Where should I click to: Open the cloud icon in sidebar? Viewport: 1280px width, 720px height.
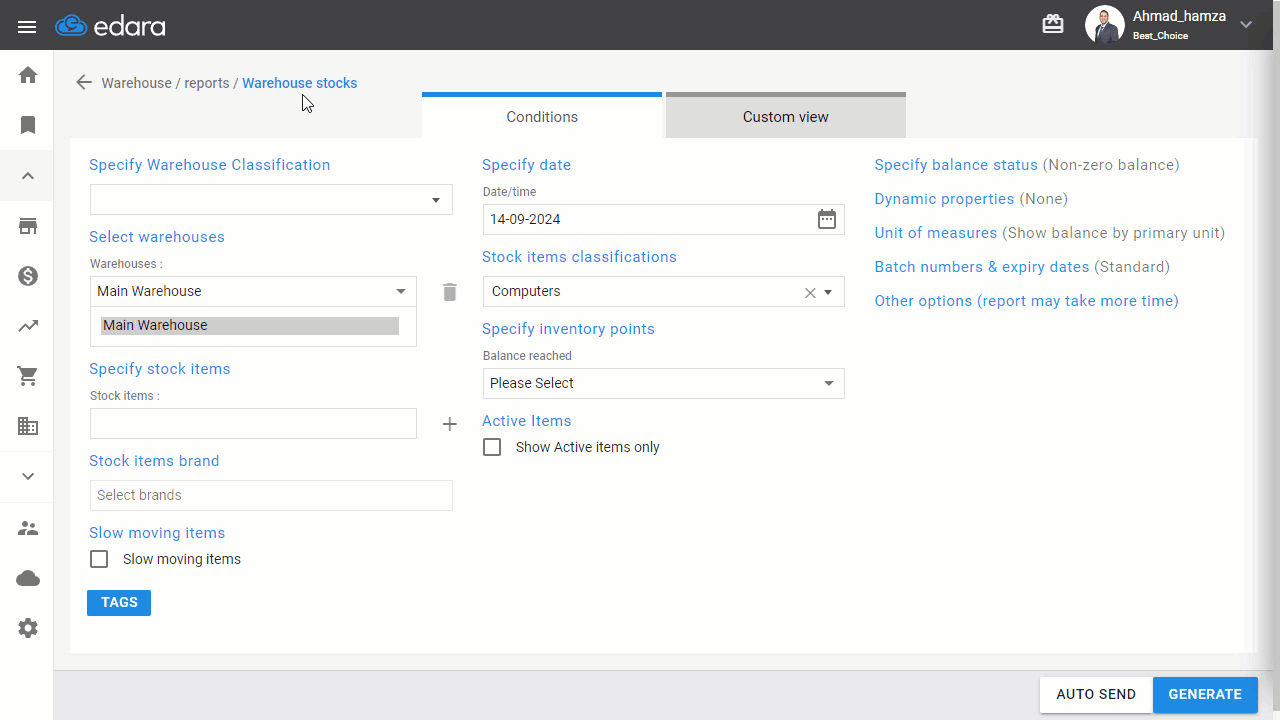click(x=28, y=578)
